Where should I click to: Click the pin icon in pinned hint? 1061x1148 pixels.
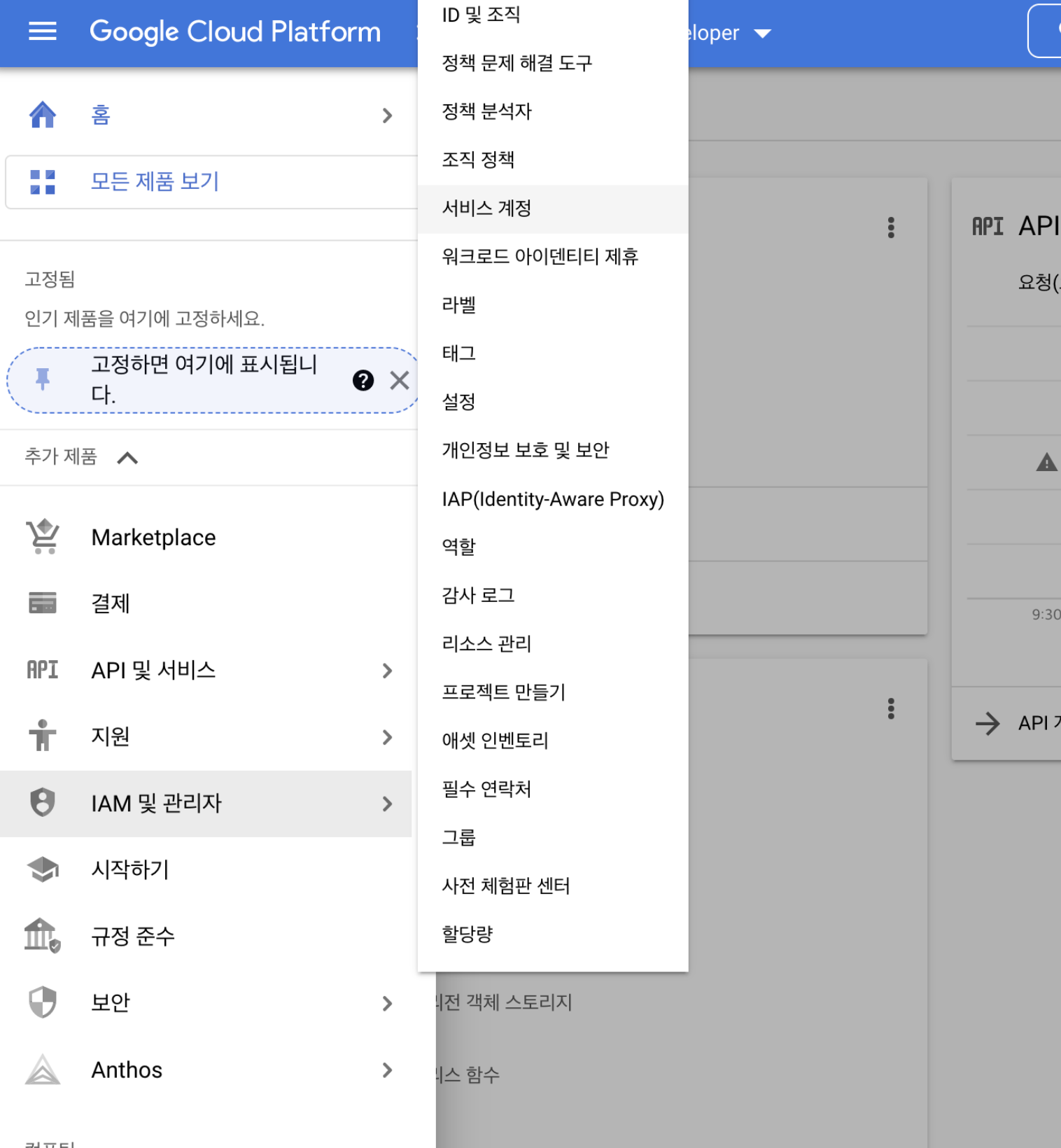click(43, 379)
